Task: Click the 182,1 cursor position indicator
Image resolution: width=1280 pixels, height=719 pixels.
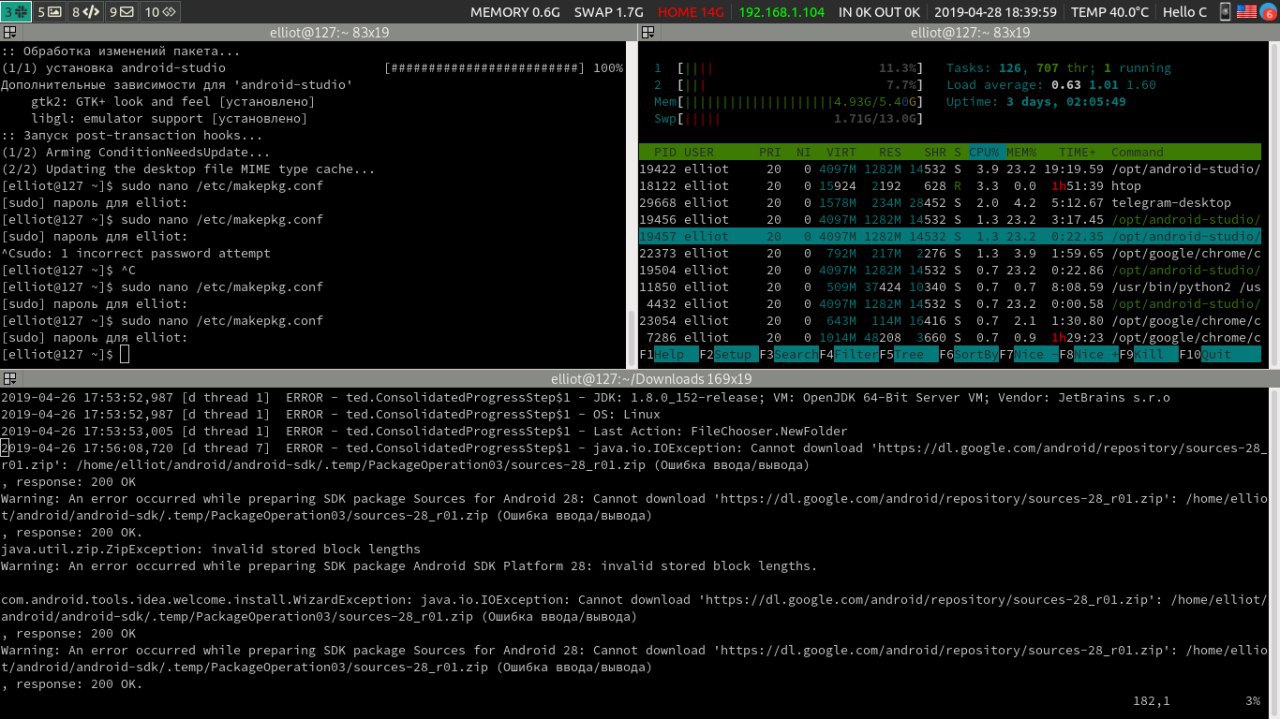Action: pyautogui.click(x=1152, y=701)
